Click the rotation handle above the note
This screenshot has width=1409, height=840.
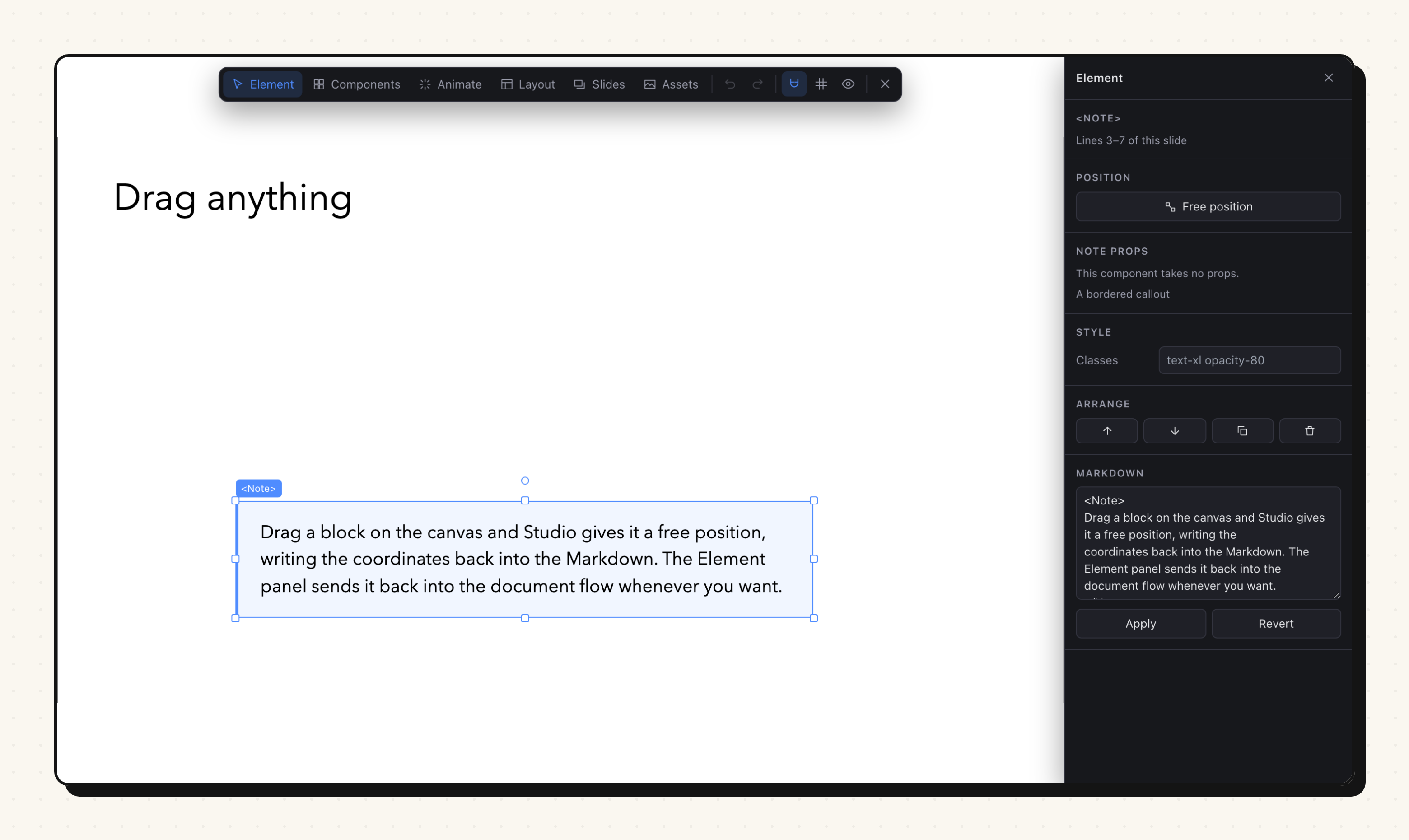525,481
